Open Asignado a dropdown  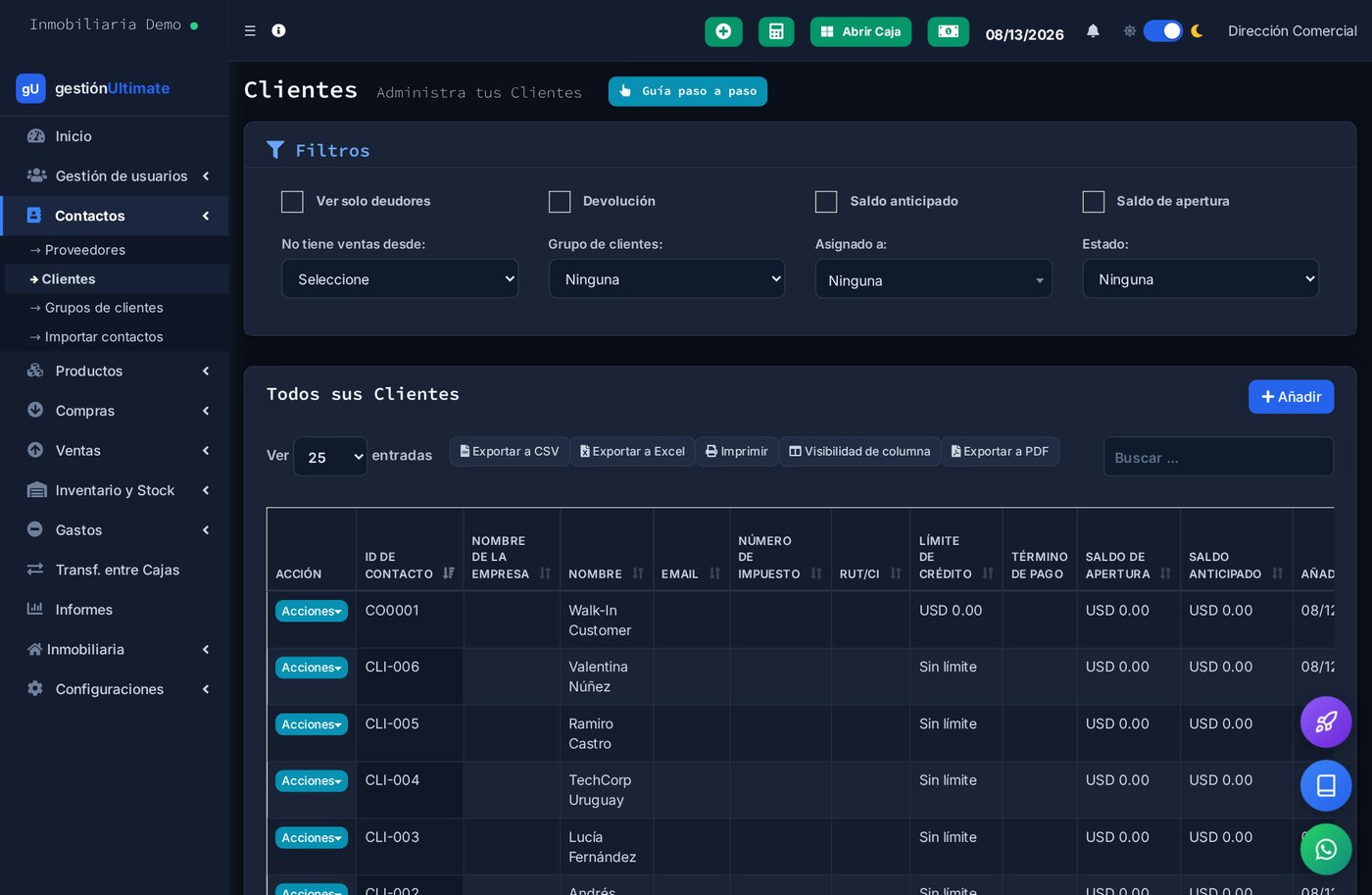934,279
